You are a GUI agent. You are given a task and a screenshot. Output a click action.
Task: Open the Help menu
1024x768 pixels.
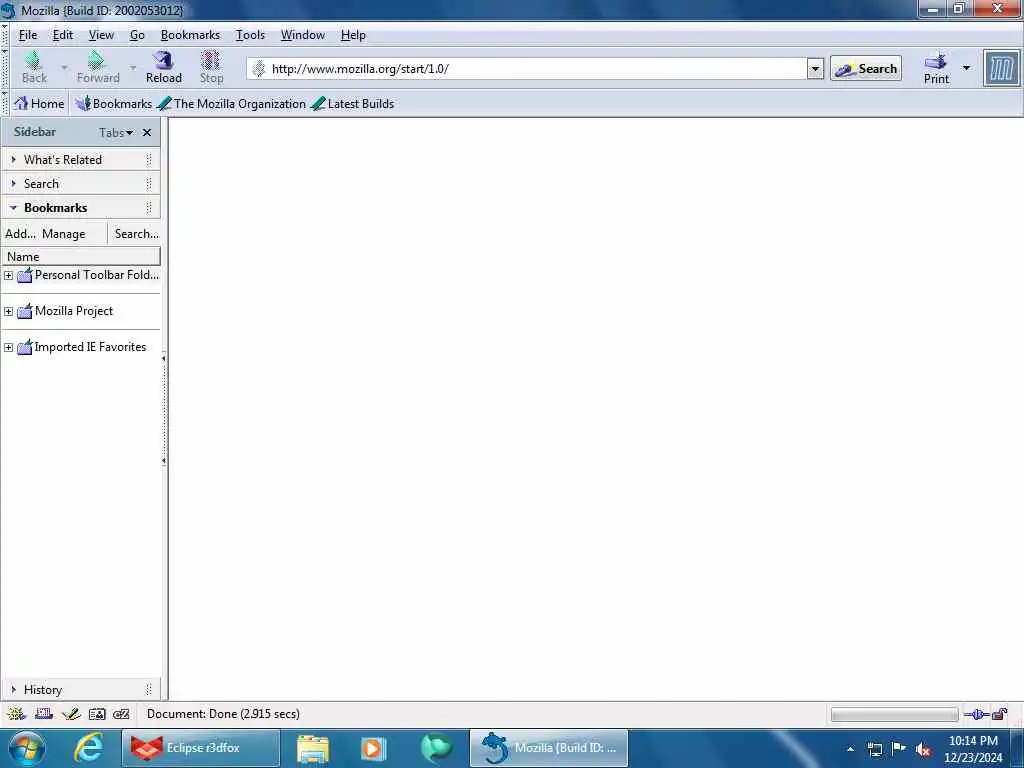(353, 35)
